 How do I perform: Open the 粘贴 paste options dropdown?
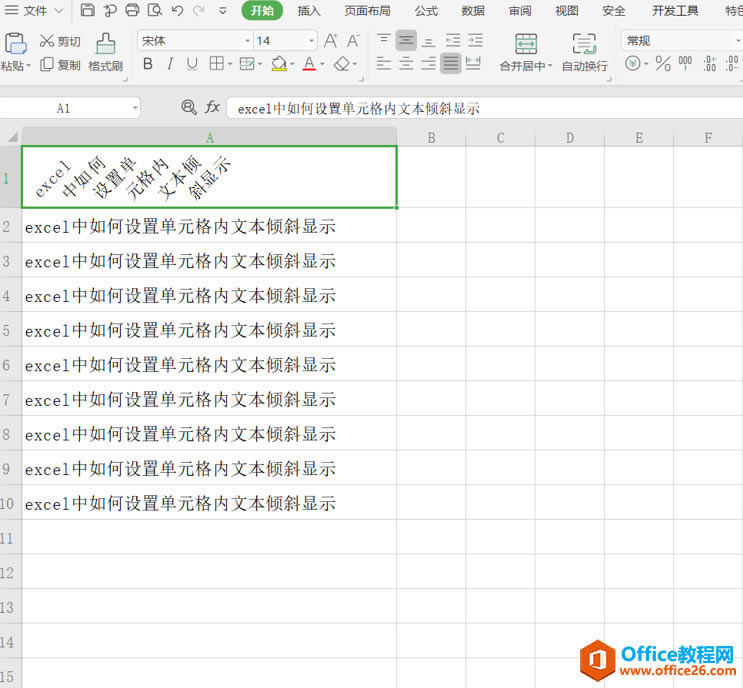tap(28, 66)
